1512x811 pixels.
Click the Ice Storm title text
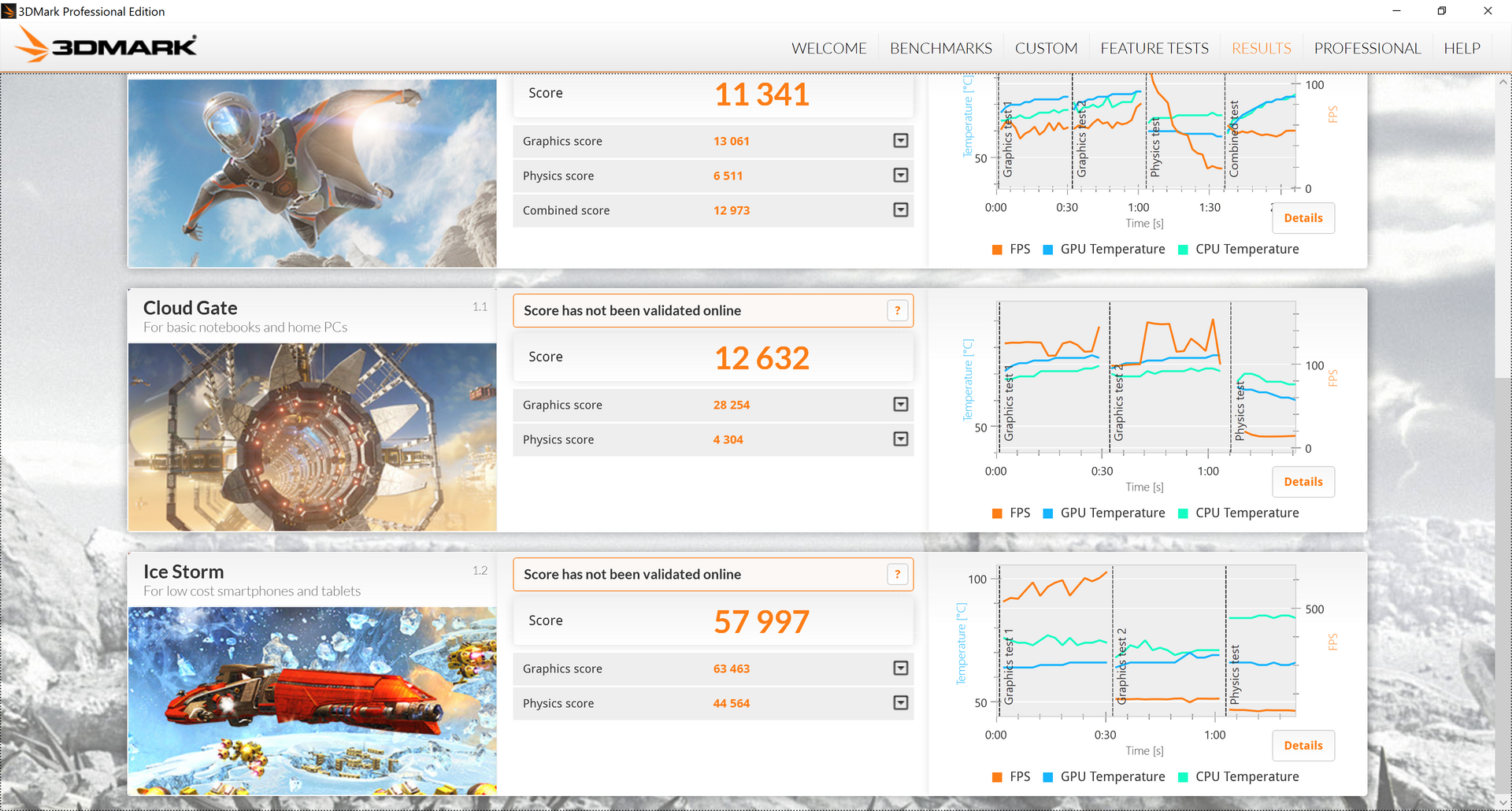click(x=183, y=572)
